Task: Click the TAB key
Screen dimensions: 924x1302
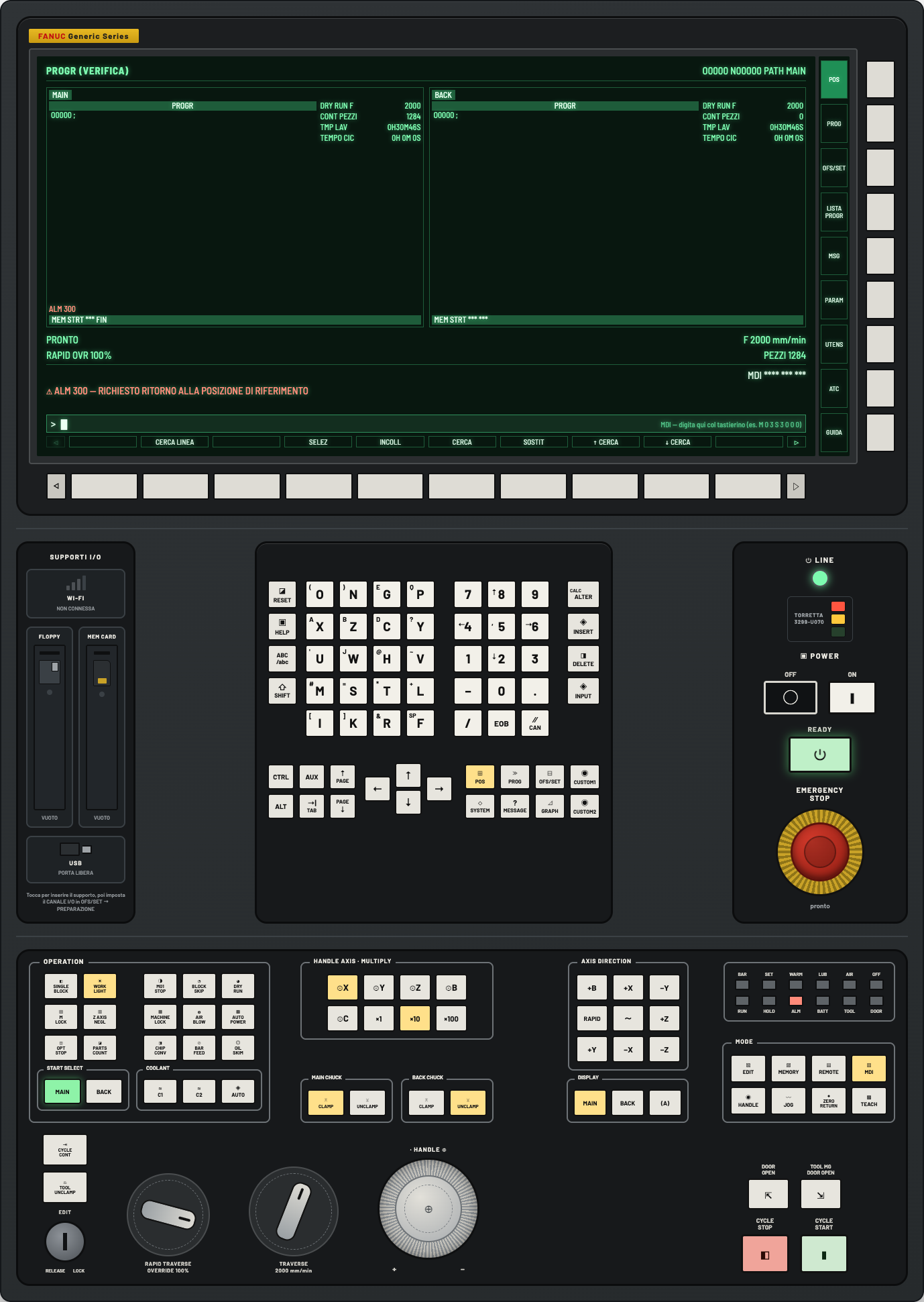Action: pos(312,806)
